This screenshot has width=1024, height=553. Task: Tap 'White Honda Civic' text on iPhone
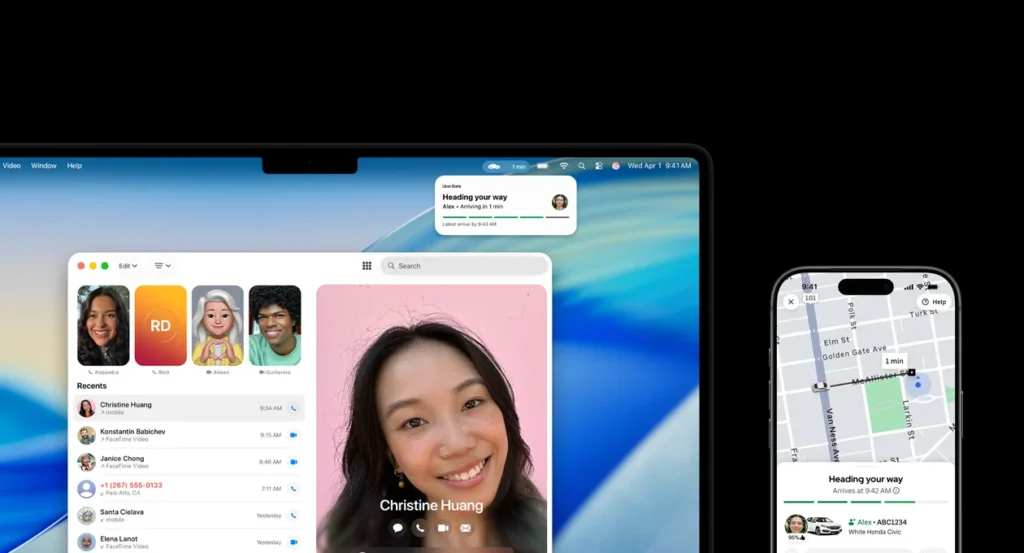874,532
